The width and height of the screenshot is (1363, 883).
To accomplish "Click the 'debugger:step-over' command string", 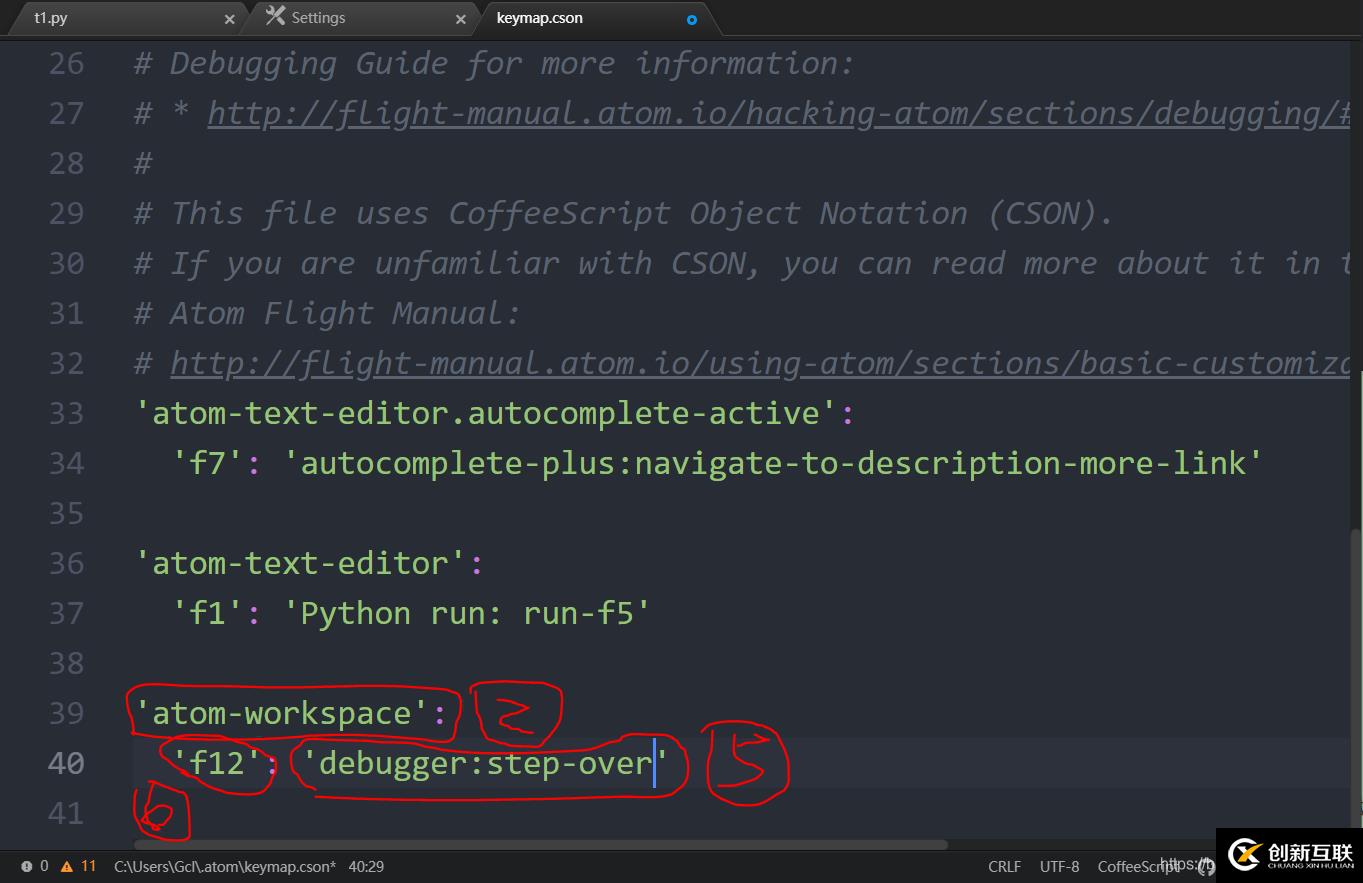I will pos(486,763).
